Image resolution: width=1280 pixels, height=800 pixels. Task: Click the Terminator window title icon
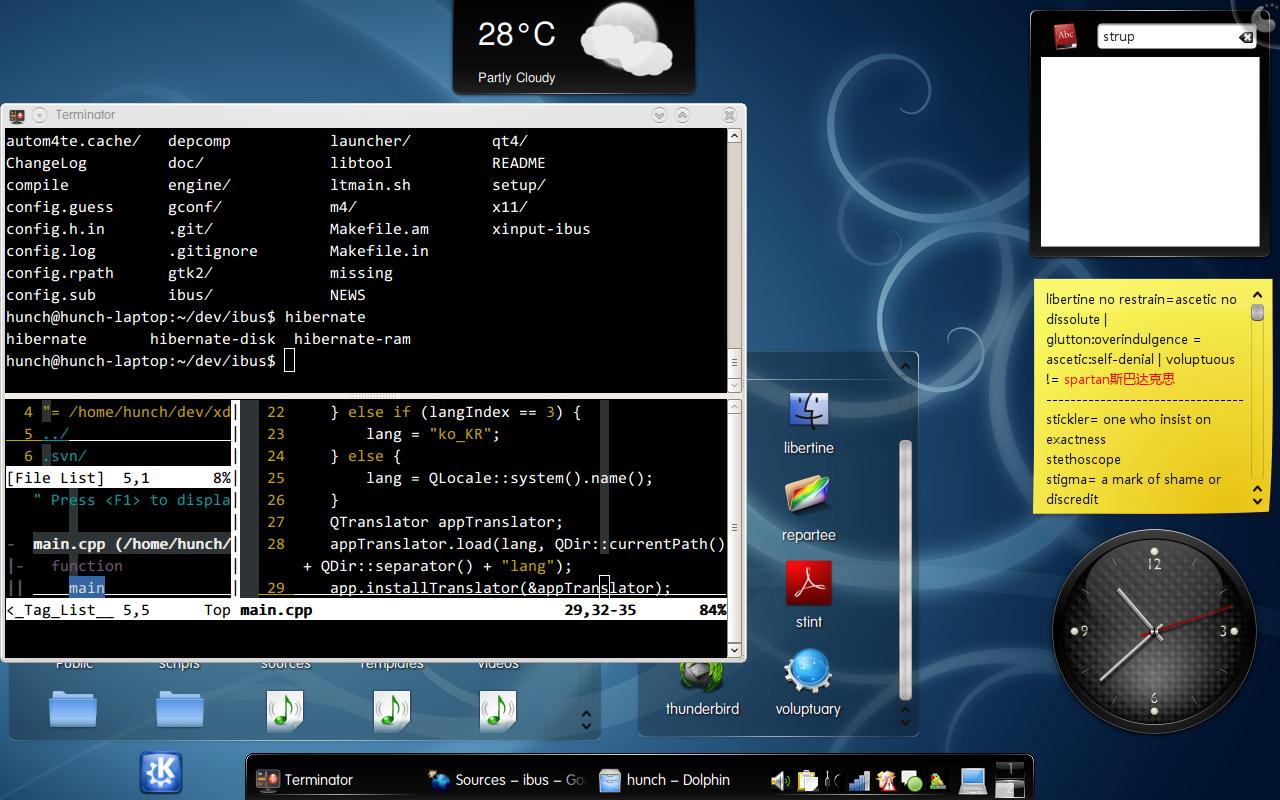(x=16, y=115)
